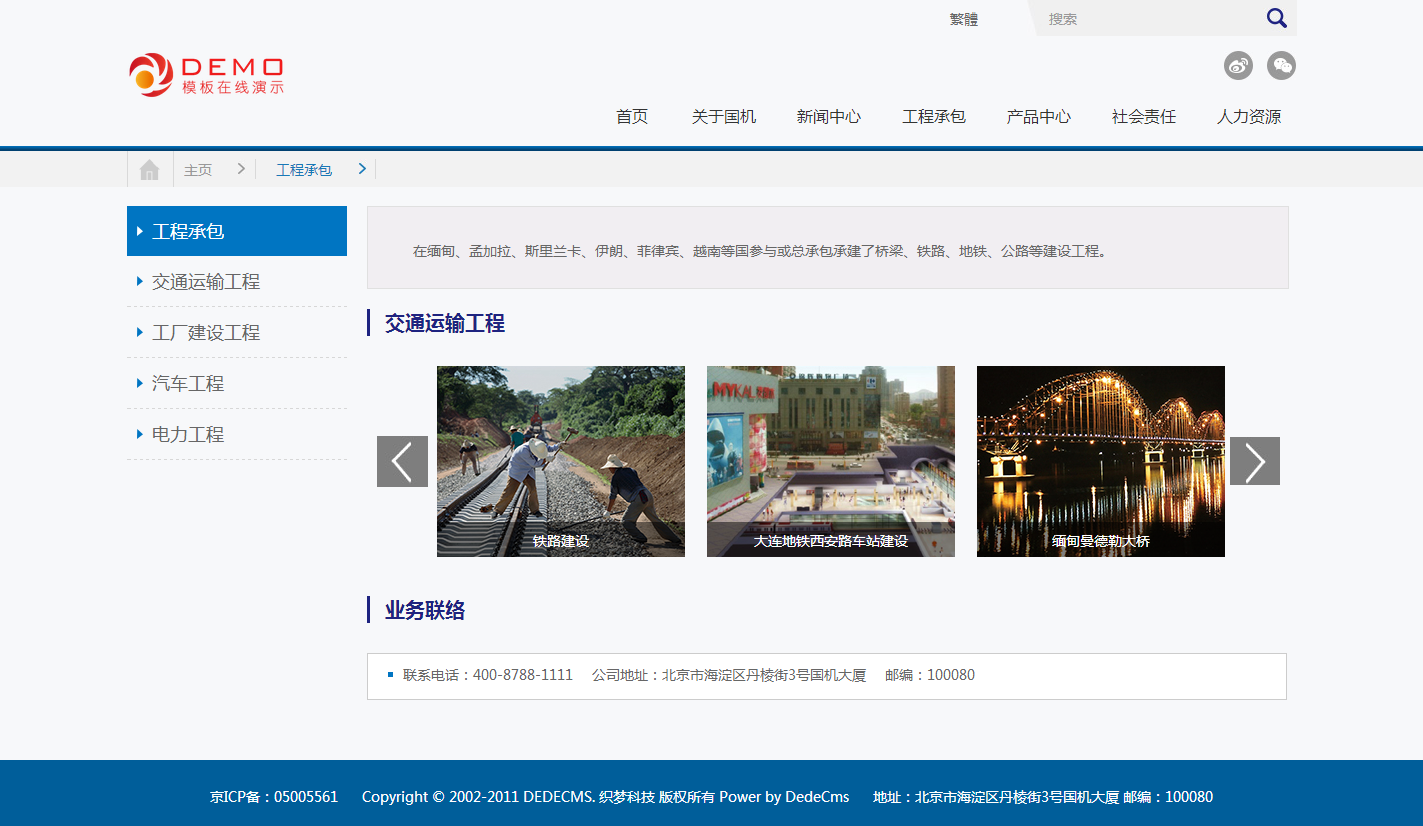Advance carousel with right arrow
Screen dimensions: 1423x826
(1254, 461)
